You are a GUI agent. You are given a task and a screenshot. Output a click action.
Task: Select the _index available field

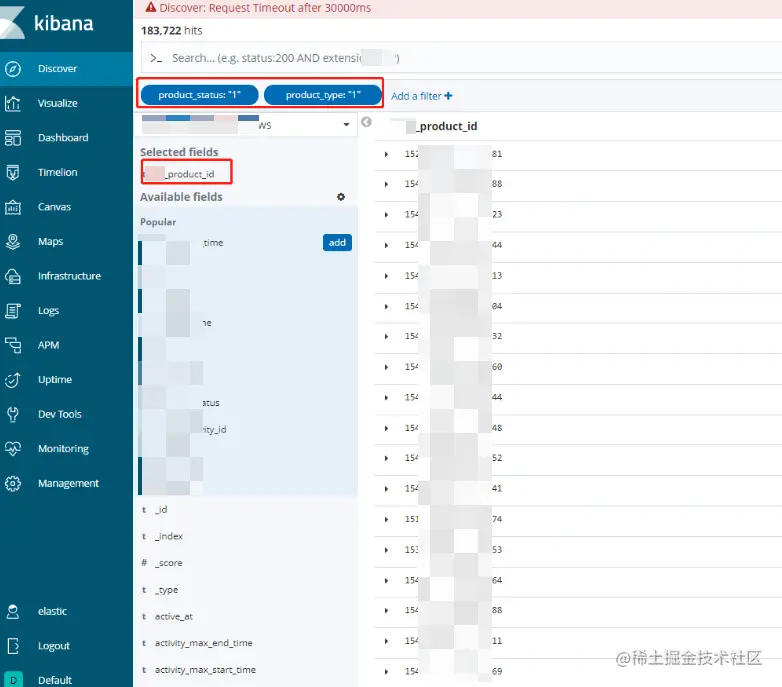click(x=169, y=536)
